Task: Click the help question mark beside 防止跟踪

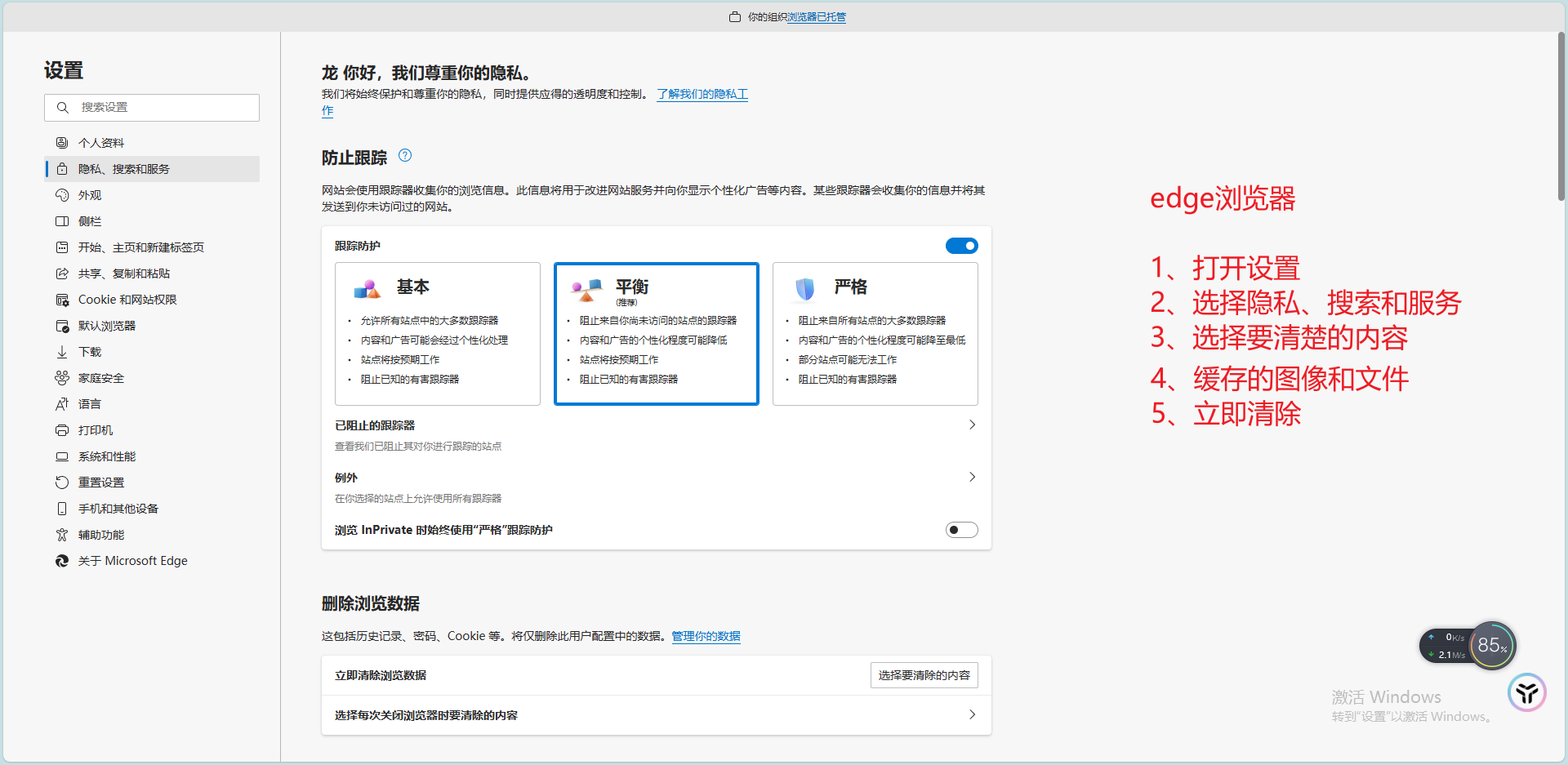Action: pos(405,155)
